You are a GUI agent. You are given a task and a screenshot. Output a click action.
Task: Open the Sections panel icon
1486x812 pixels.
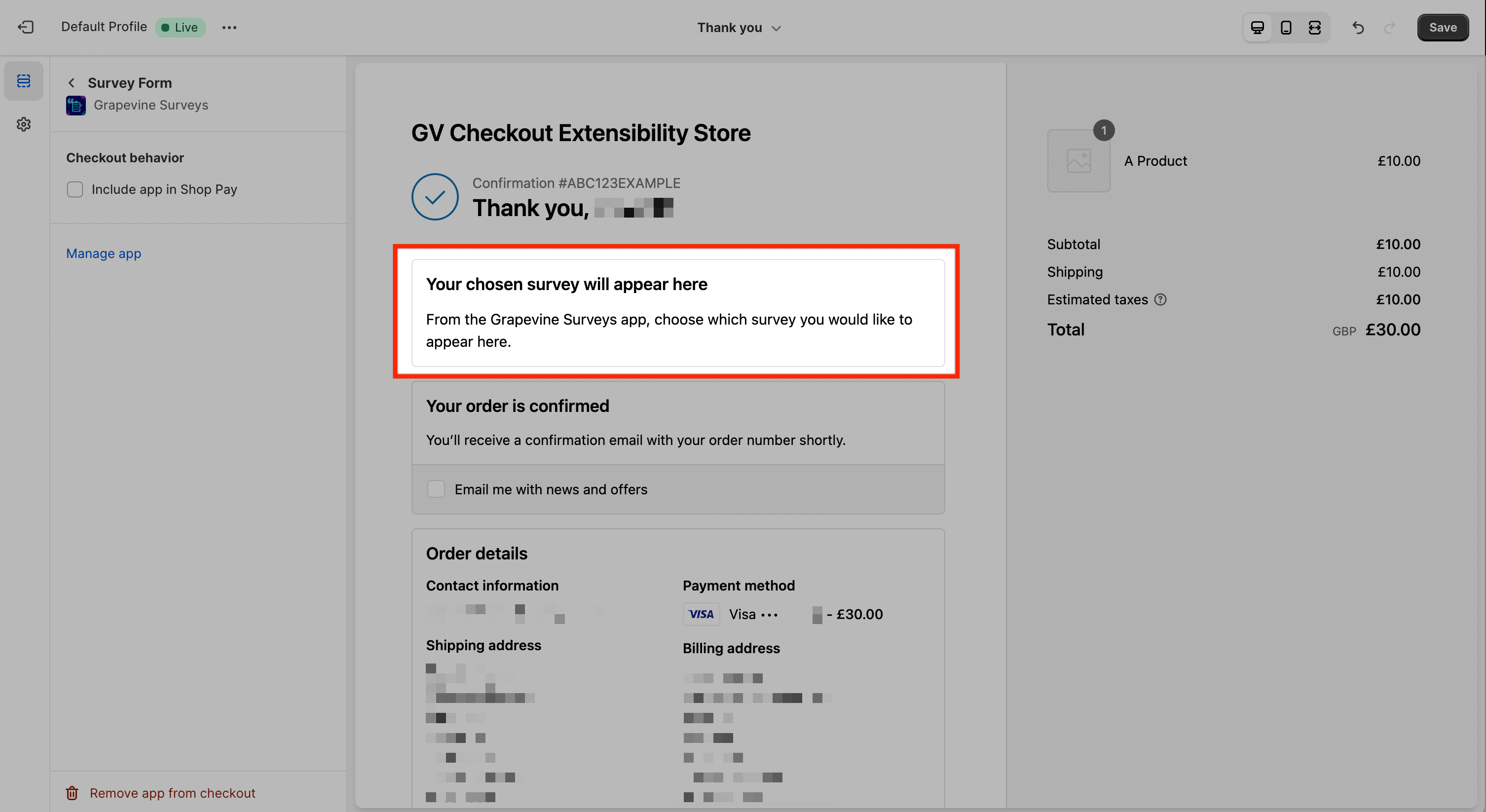(x=24, y=81)
